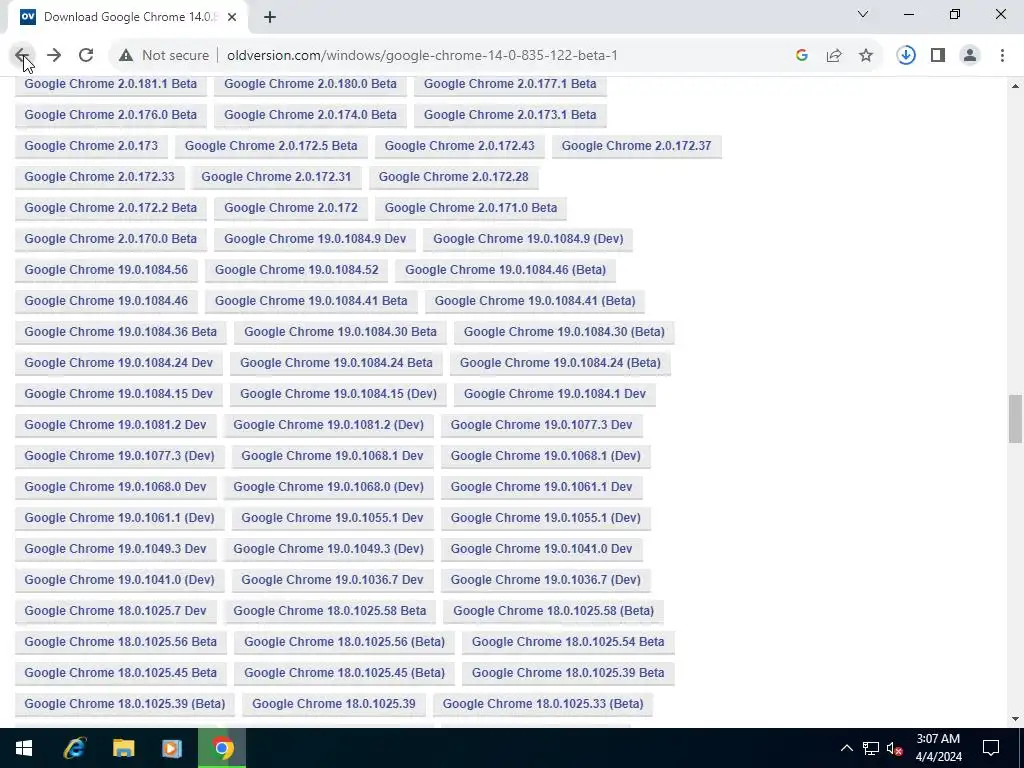Open the notification center icon
1024x768 pixels.
click(x=991, y=748)
